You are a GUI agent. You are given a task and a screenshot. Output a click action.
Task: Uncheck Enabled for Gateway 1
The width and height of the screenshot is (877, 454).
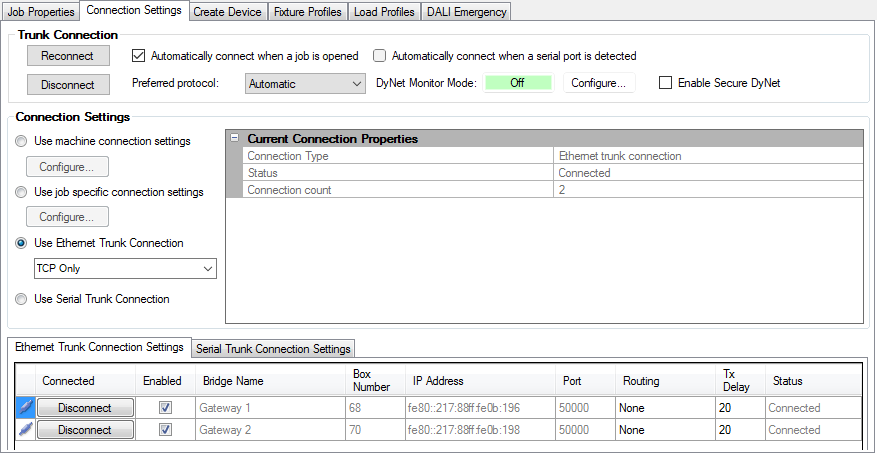tap(166, 408)
